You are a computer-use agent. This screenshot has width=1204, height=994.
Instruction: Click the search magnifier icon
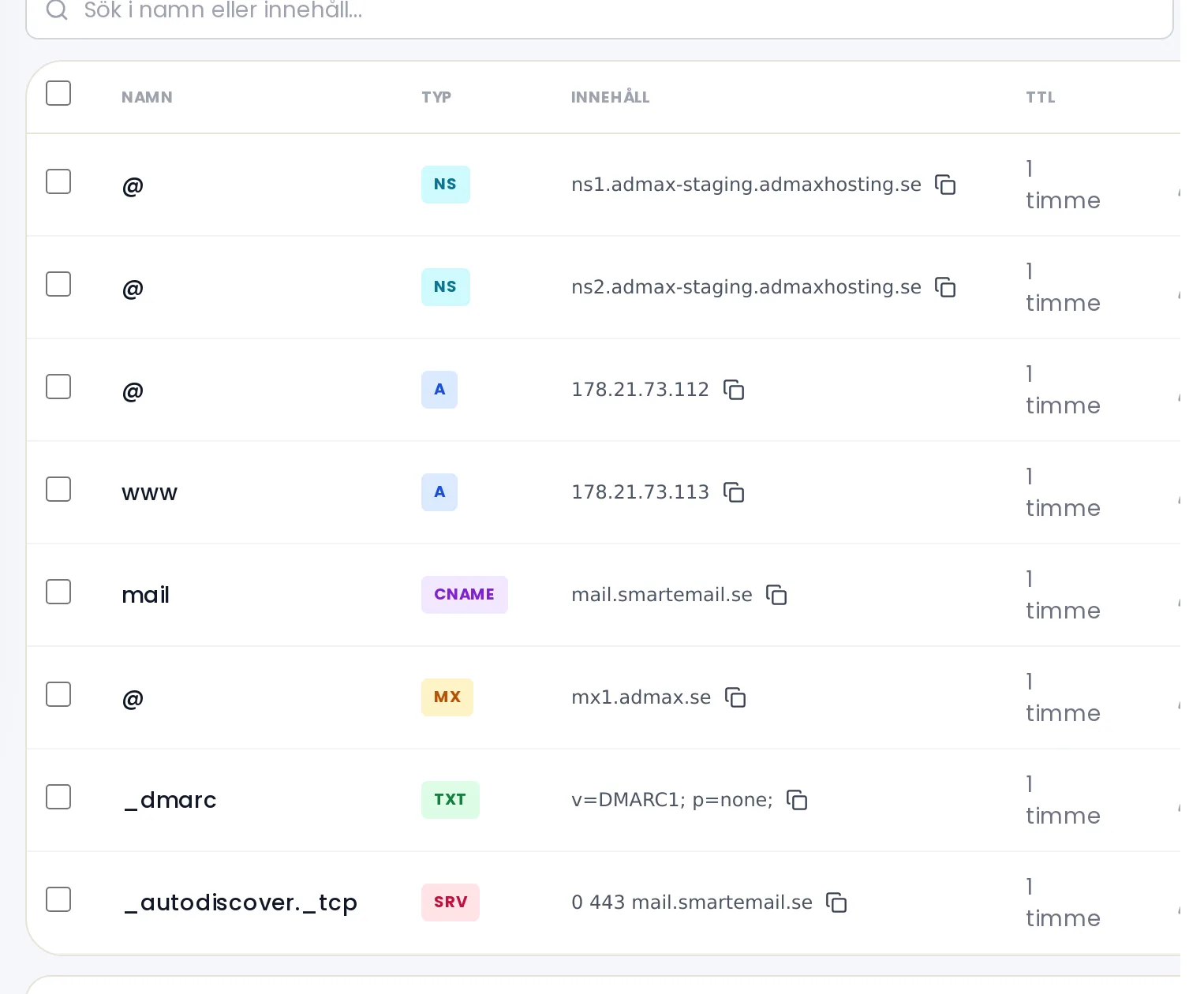pos(57,9)
